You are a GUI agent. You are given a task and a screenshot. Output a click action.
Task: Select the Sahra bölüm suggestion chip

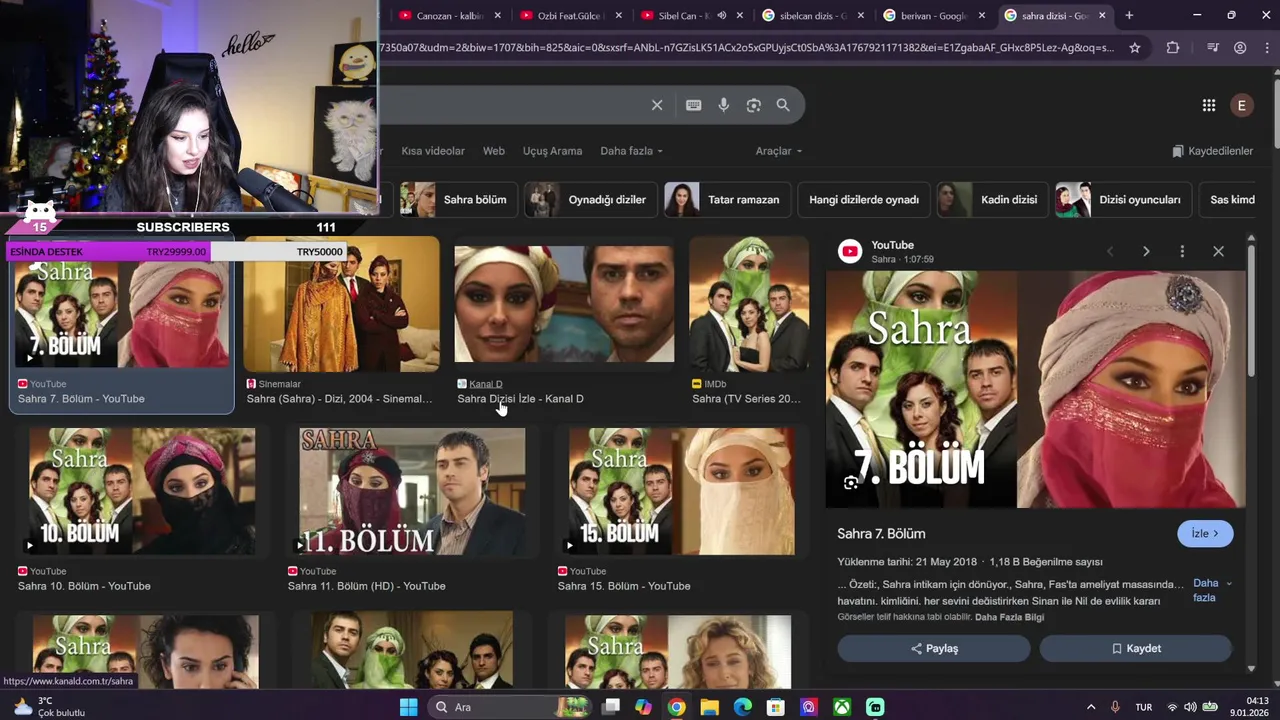coord(458,199)
